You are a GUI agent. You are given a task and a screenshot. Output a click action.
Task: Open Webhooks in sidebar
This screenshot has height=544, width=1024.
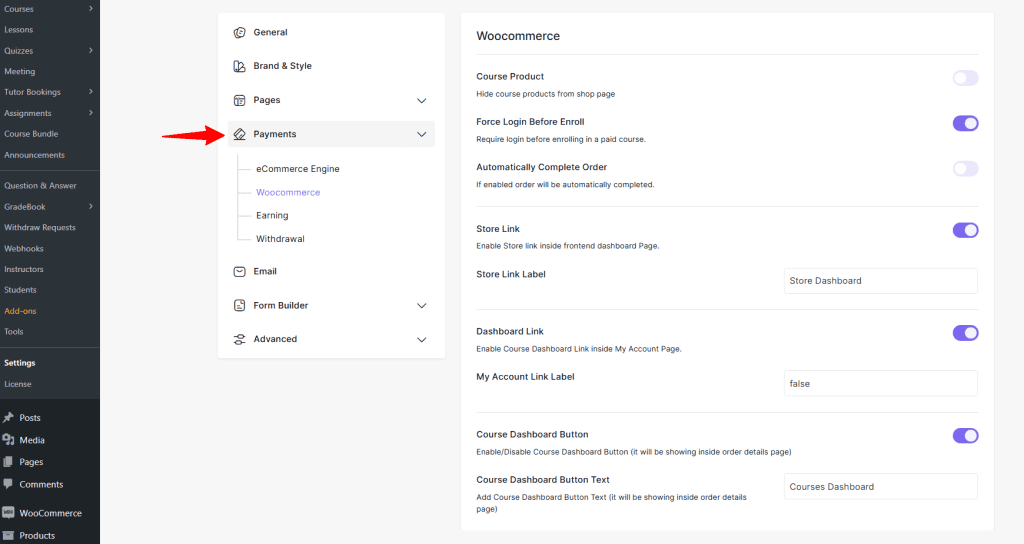(x=24, y=248)
